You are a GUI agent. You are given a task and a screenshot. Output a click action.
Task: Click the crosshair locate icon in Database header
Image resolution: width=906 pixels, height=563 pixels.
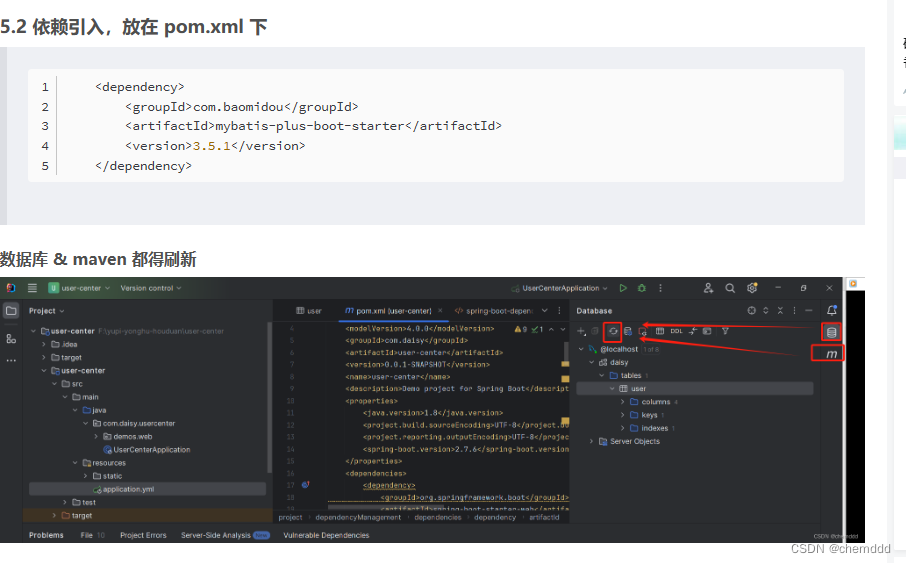point(751,310)
